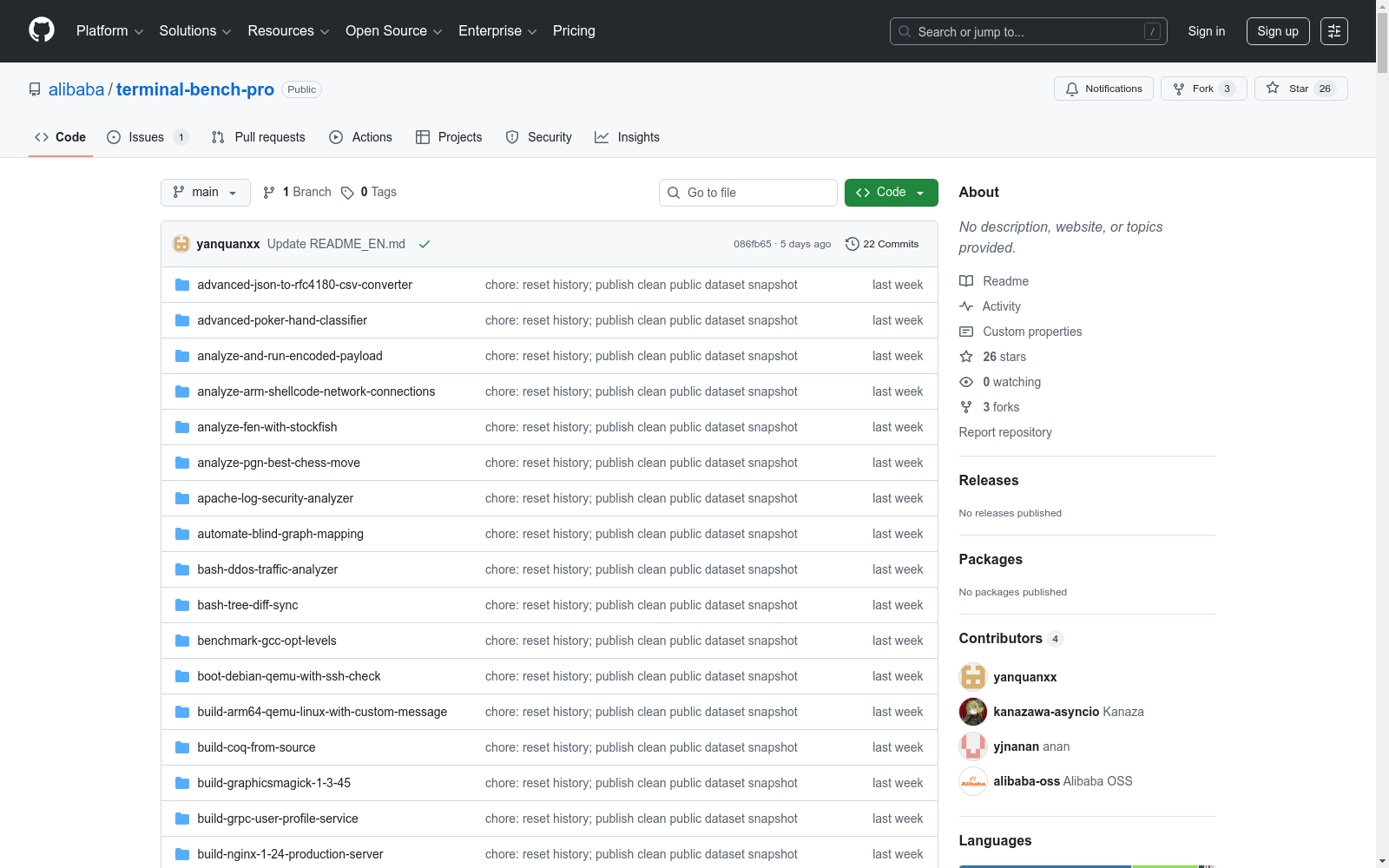Expand the Resources menu

pos(288,31)
